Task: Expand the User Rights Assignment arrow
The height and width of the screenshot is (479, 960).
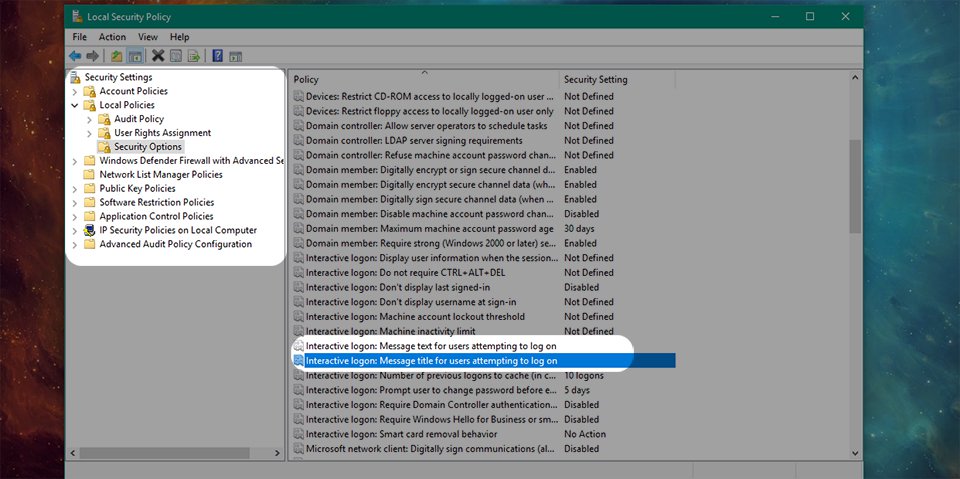Action: pos(89,133)
